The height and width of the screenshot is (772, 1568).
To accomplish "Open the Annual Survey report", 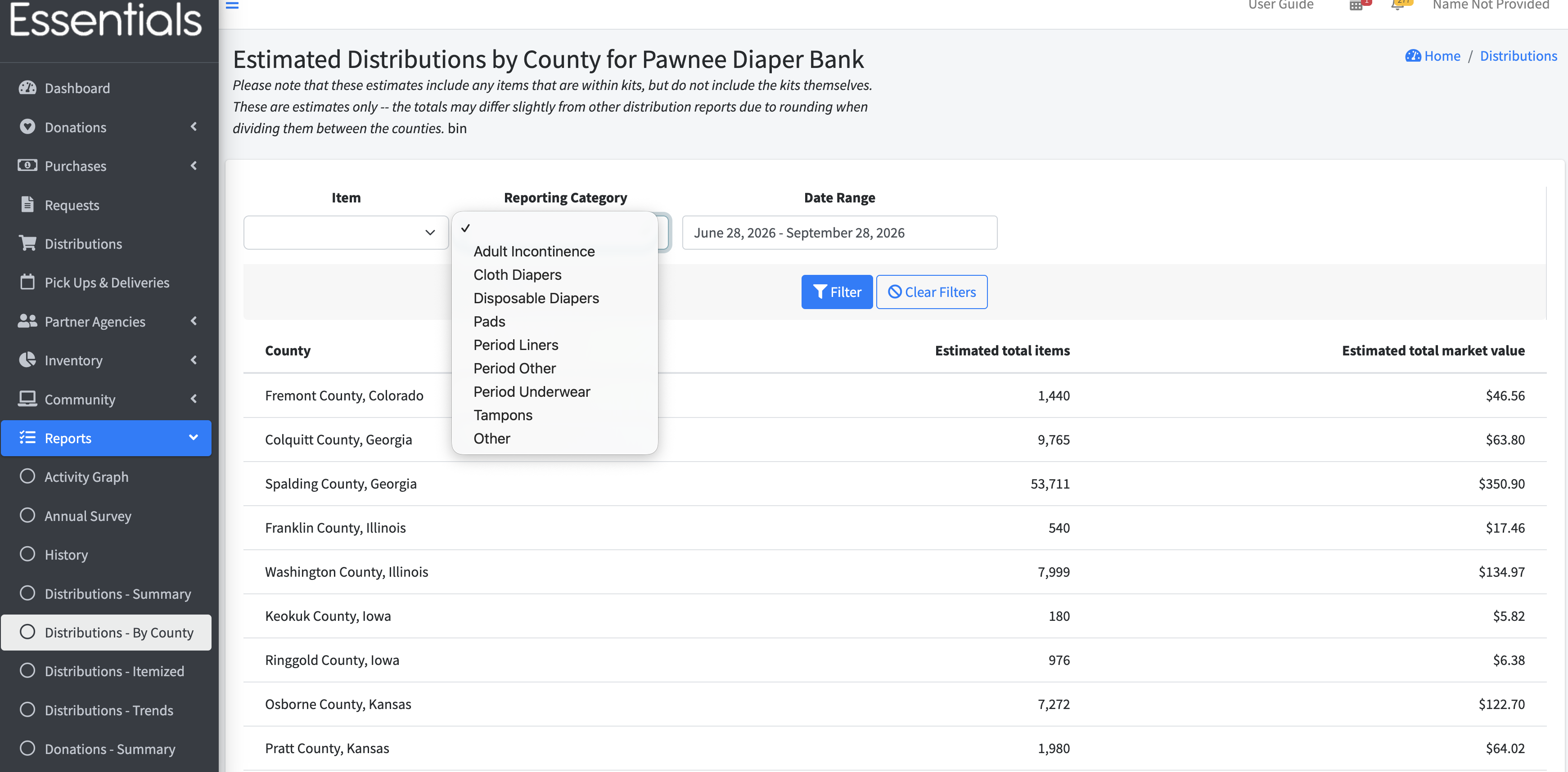I will (106, 515).
